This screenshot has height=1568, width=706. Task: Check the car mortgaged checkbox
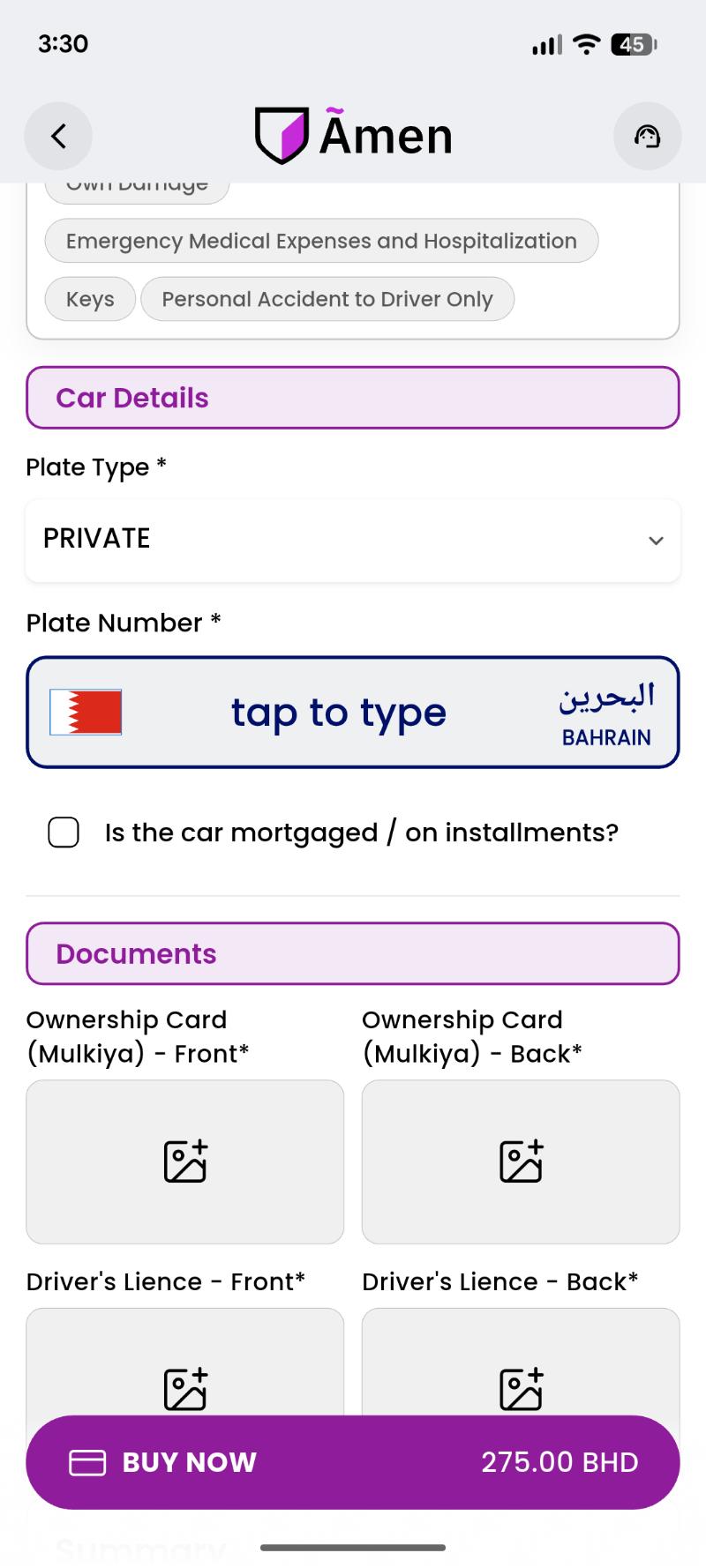pyautogui.click(x=64, y=833)
